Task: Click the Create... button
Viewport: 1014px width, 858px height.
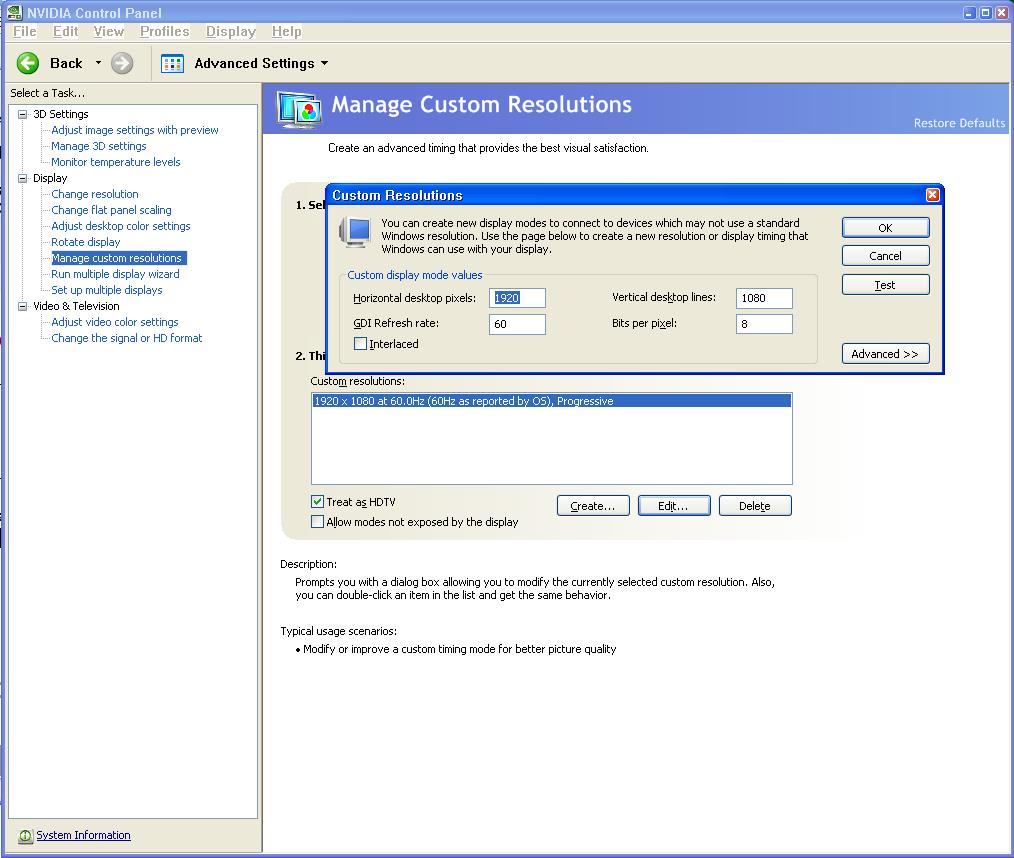Action: [x=593, y=506]
